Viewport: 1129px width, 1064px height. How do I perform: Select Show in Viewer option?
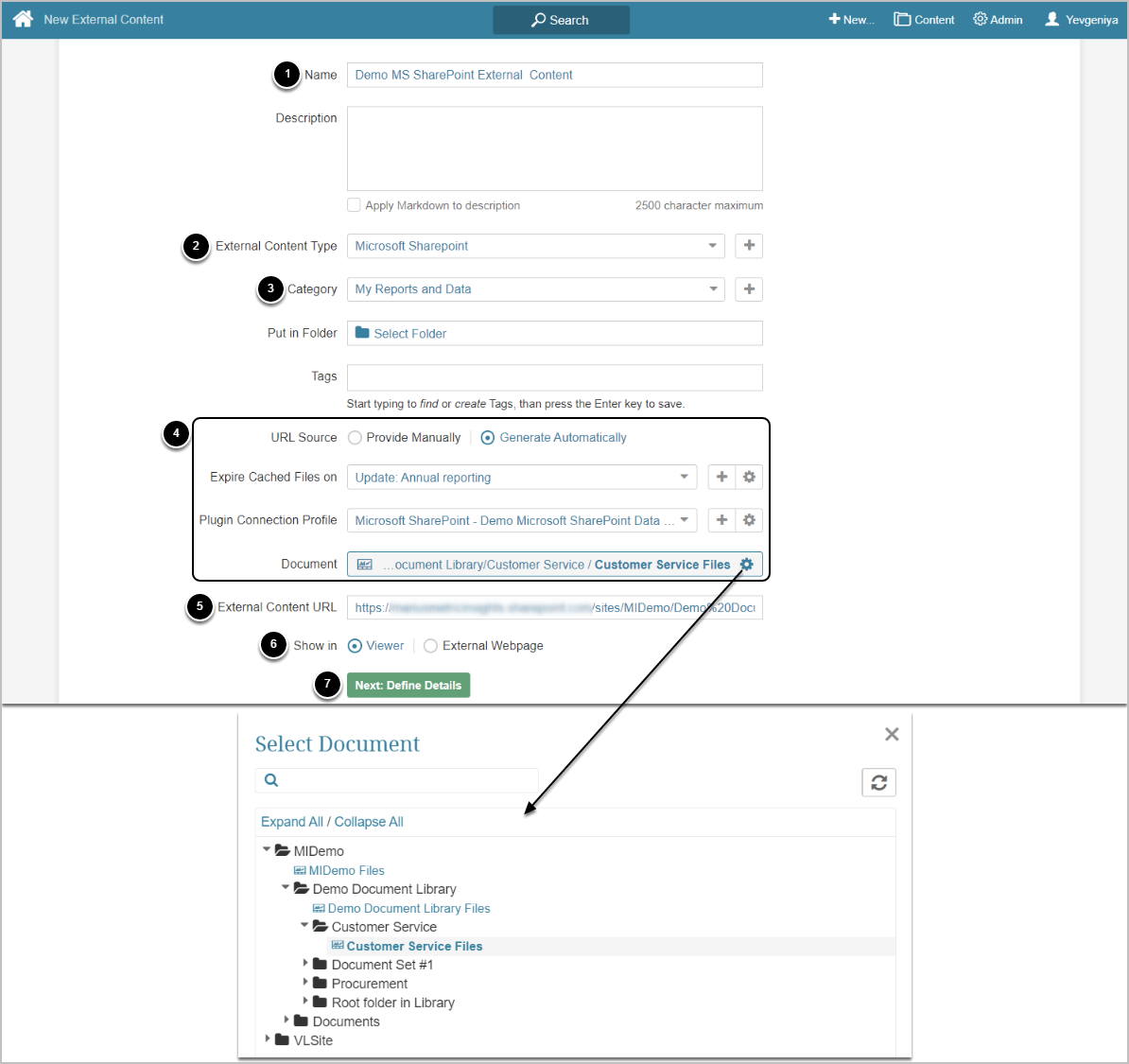pyautogui.click(x=355, y=646)
